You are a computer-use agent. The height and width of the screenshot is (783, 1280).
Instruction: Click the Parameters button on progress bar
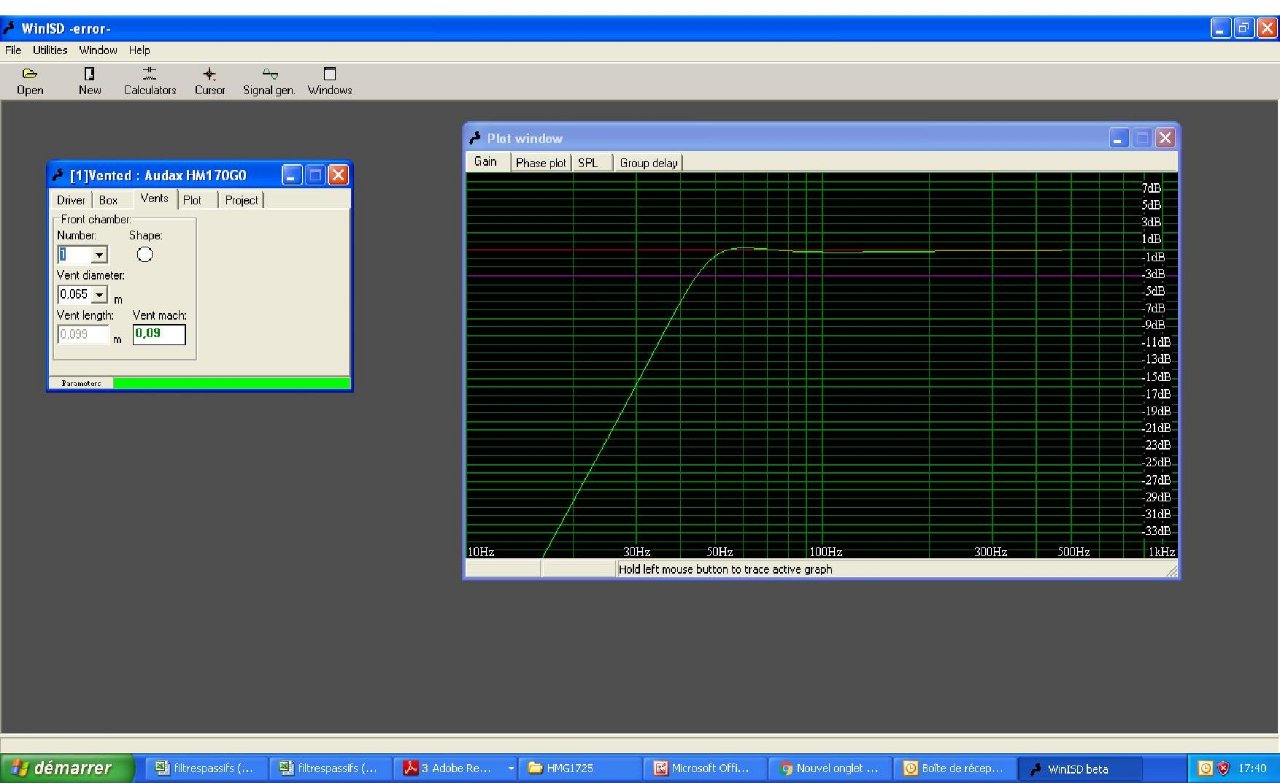(81, 383)
